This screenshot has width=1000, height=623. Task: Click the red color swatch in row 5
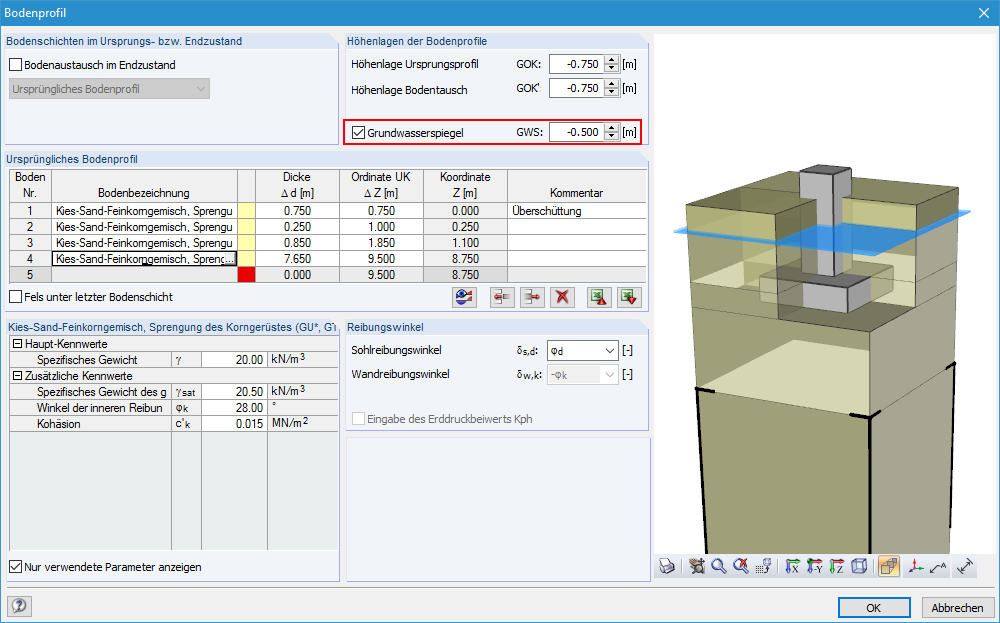[x=246, y=275]
